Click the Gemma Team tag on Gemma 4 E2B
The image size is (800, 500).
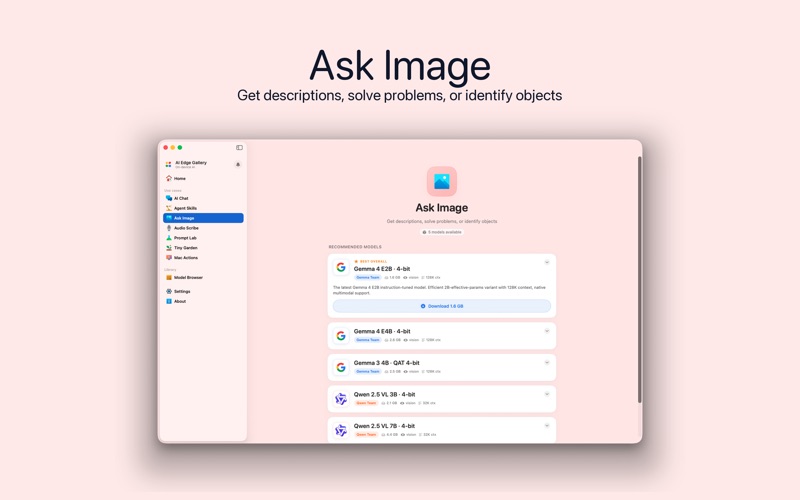pos(368,278)
